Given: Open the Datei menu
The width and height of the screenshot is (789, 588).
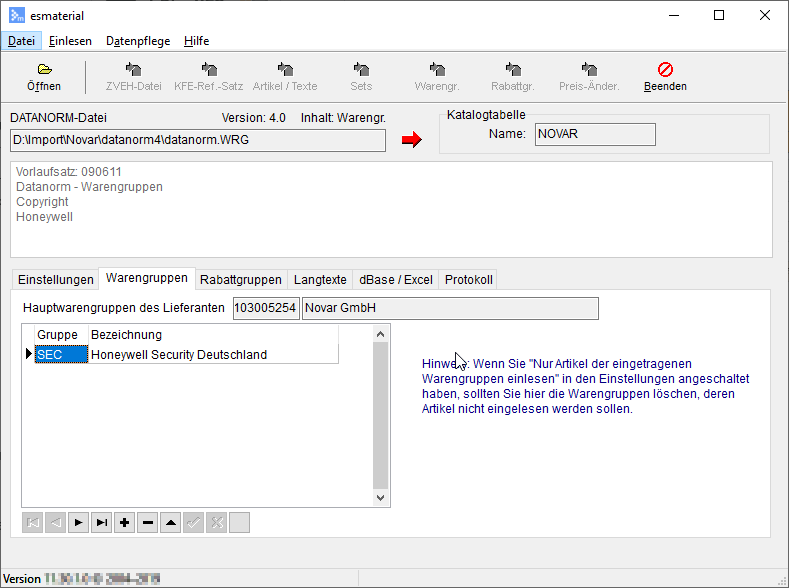Looking at the screenshot, I should (21, 41).
